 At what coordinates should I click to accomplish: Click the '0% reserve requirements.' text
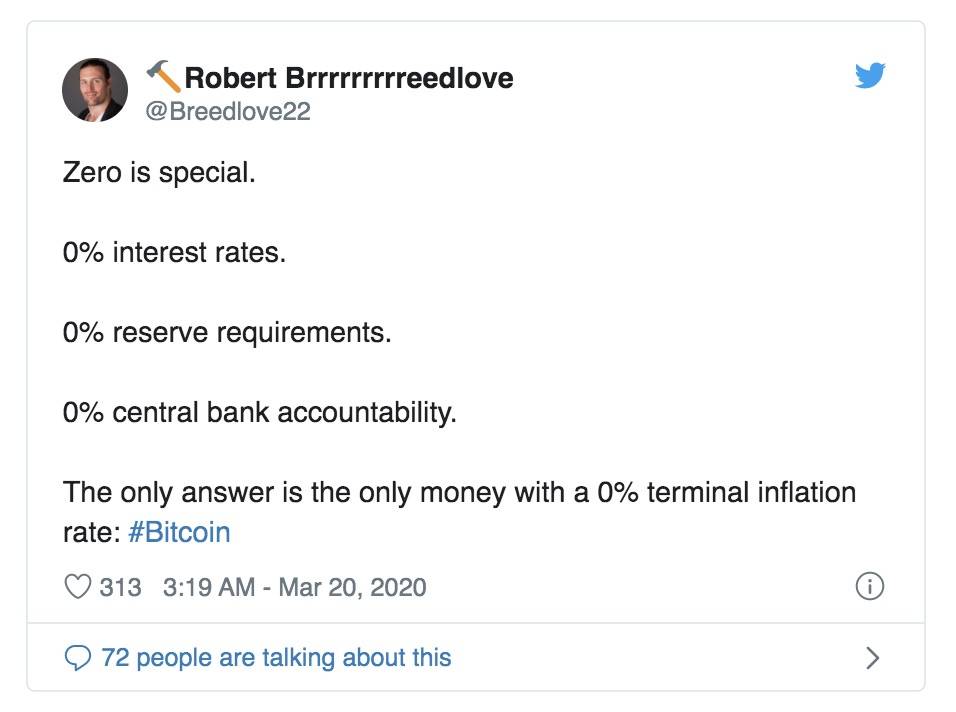pyautogui.click(x=227, y=333)
